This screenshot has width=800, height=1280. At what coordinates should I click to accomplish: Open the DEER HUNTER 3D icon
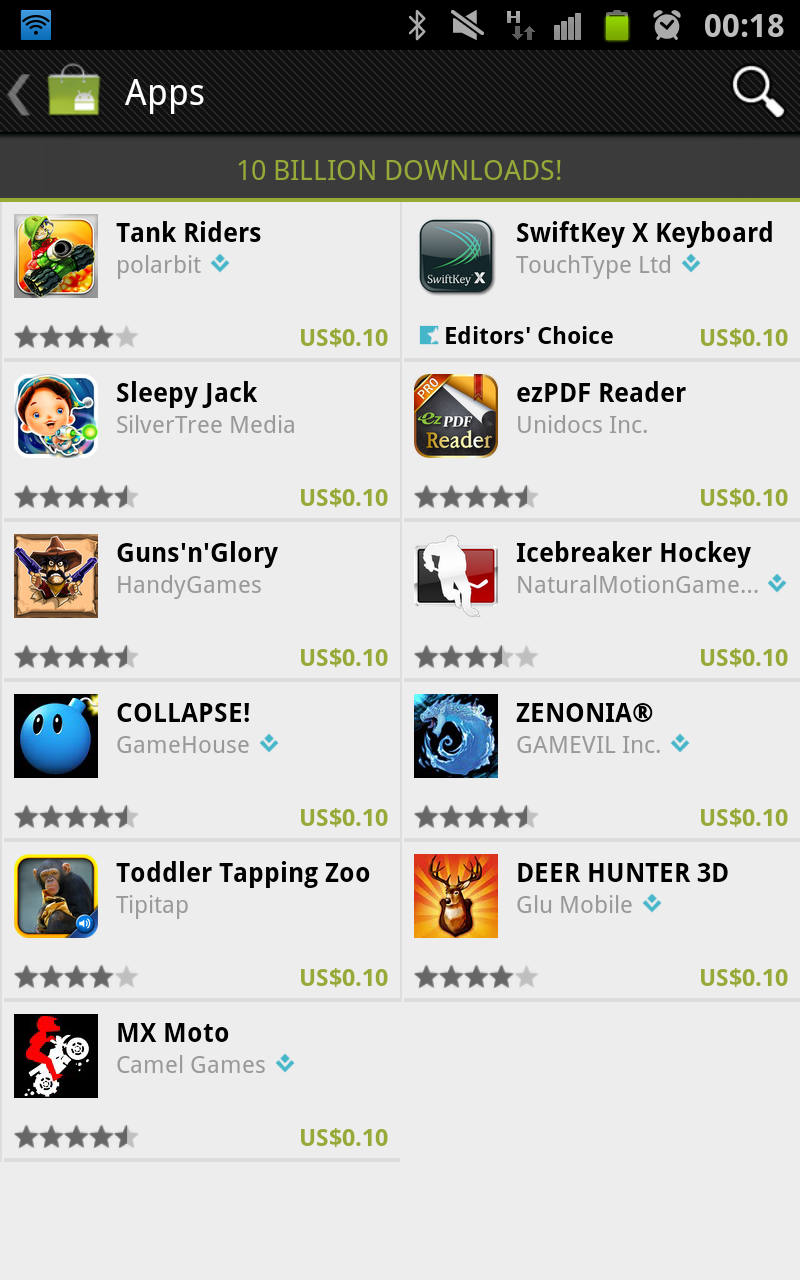(456, 896)
